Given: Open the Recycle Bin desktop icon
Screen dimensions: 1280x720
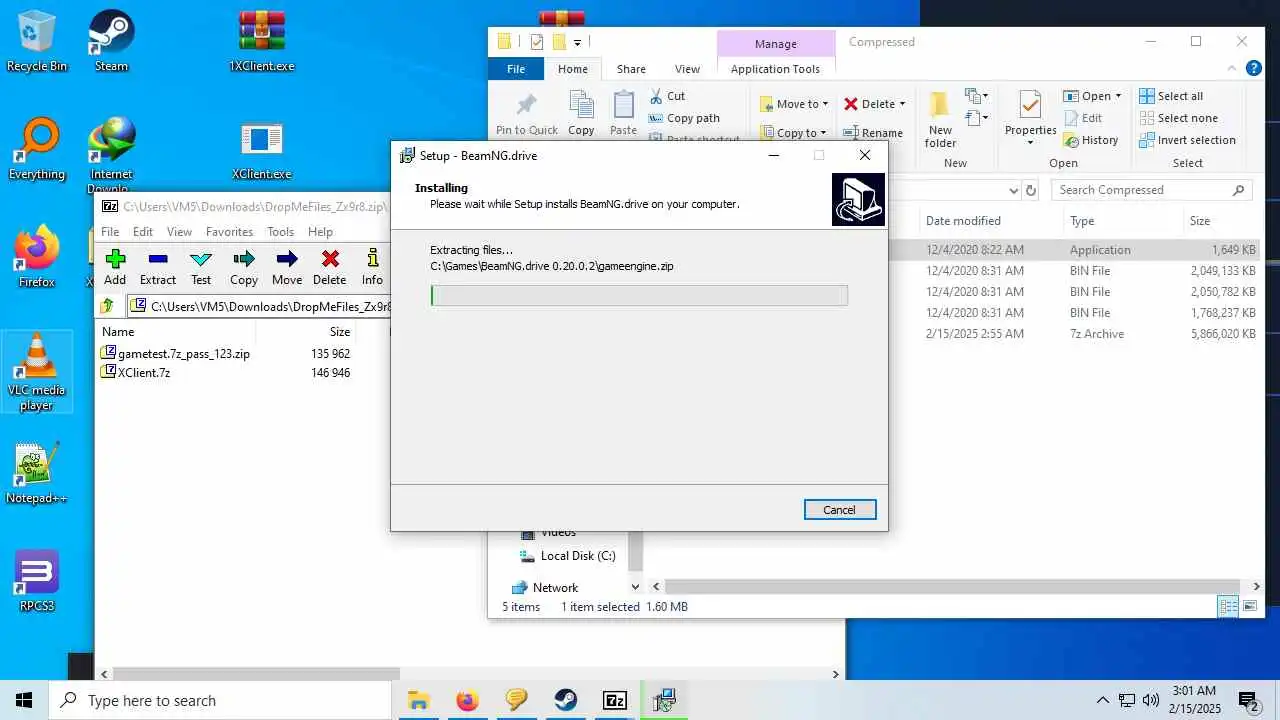Looking at the screenshot, I should pyautogui.click(x=37, y=42).
